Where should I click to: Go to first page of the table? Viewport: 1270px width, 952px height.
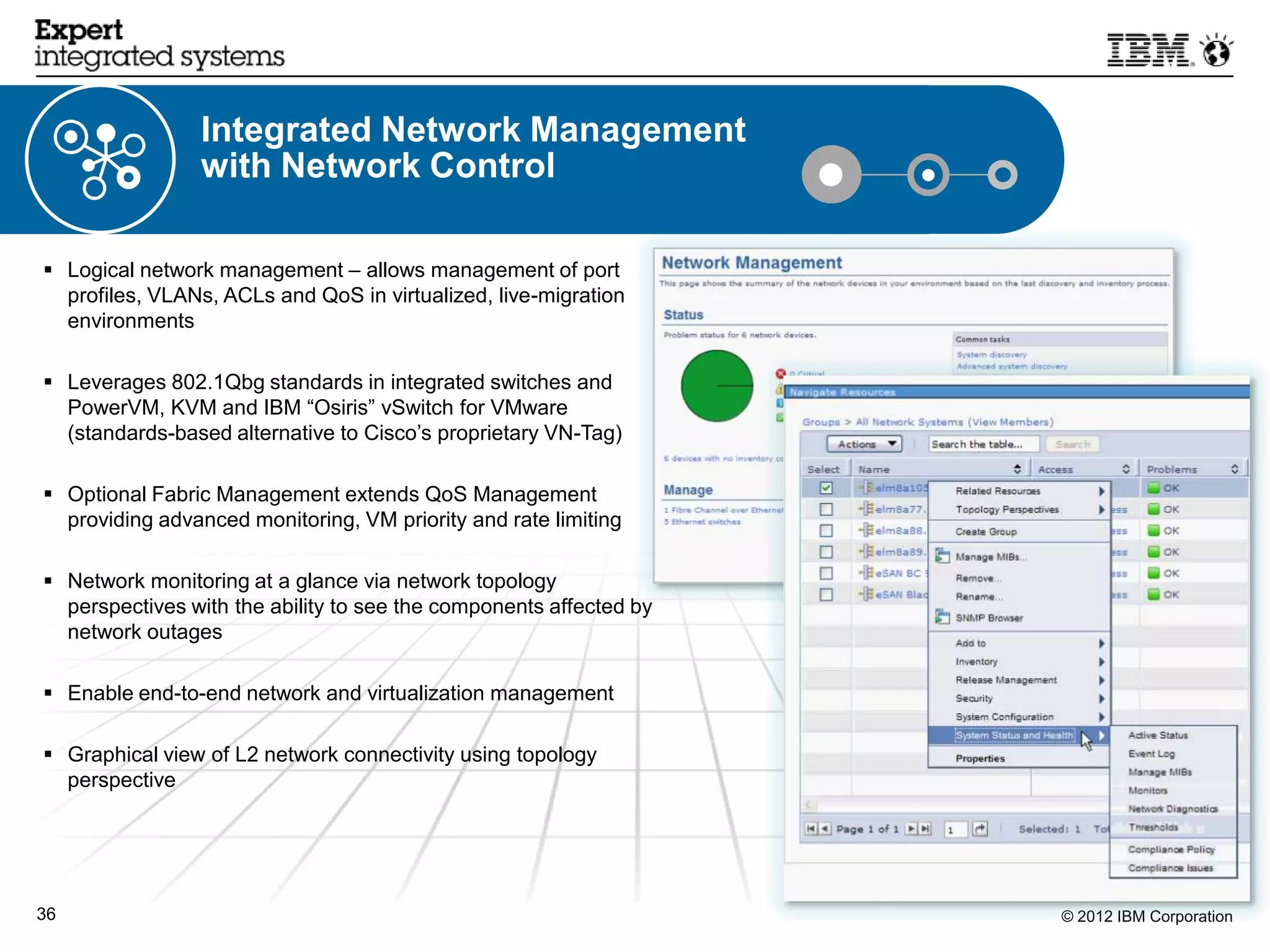(811, 829)
